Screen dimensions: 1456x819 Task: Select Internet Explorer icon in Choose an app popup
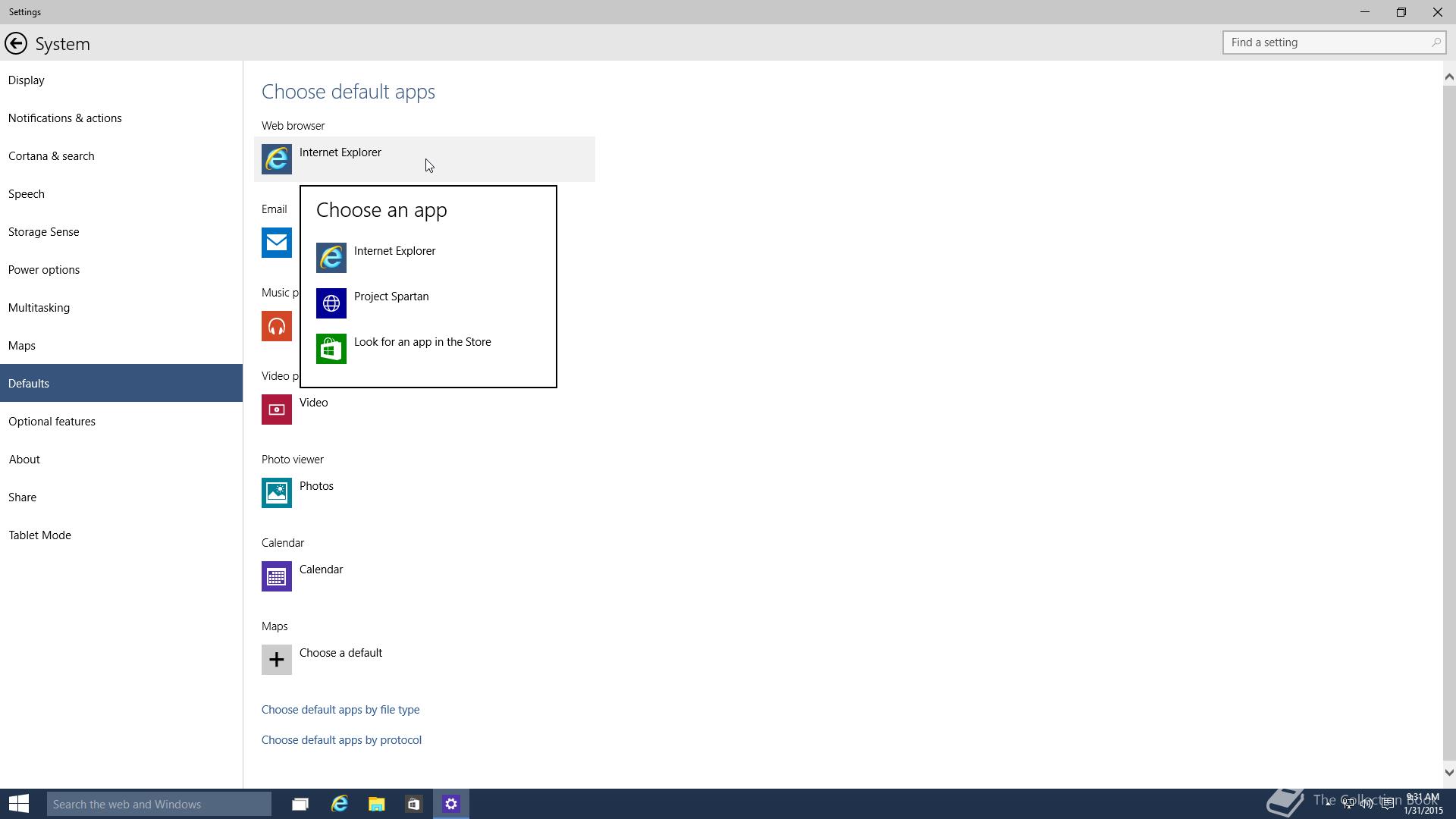click(x=331, y=258)
